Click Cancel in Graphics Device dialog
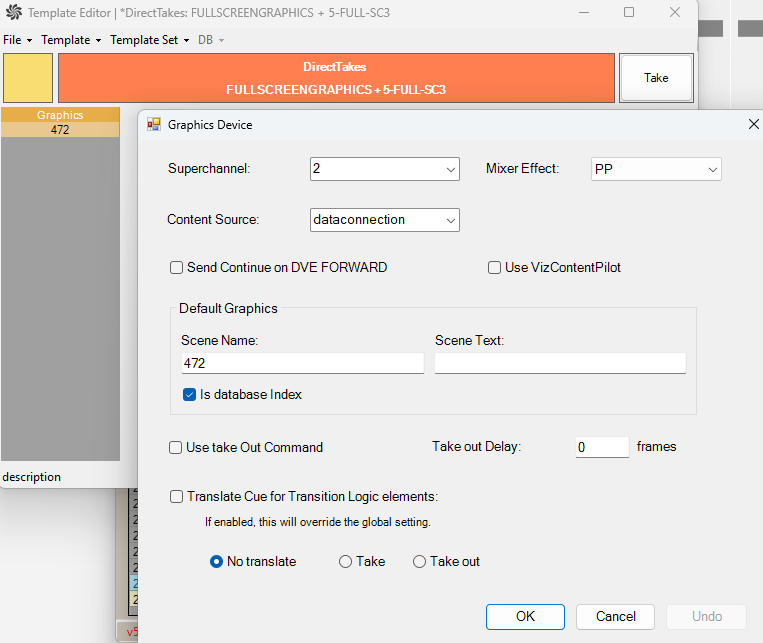This screenshot has height=643, width=763. (x=616, y=617)
